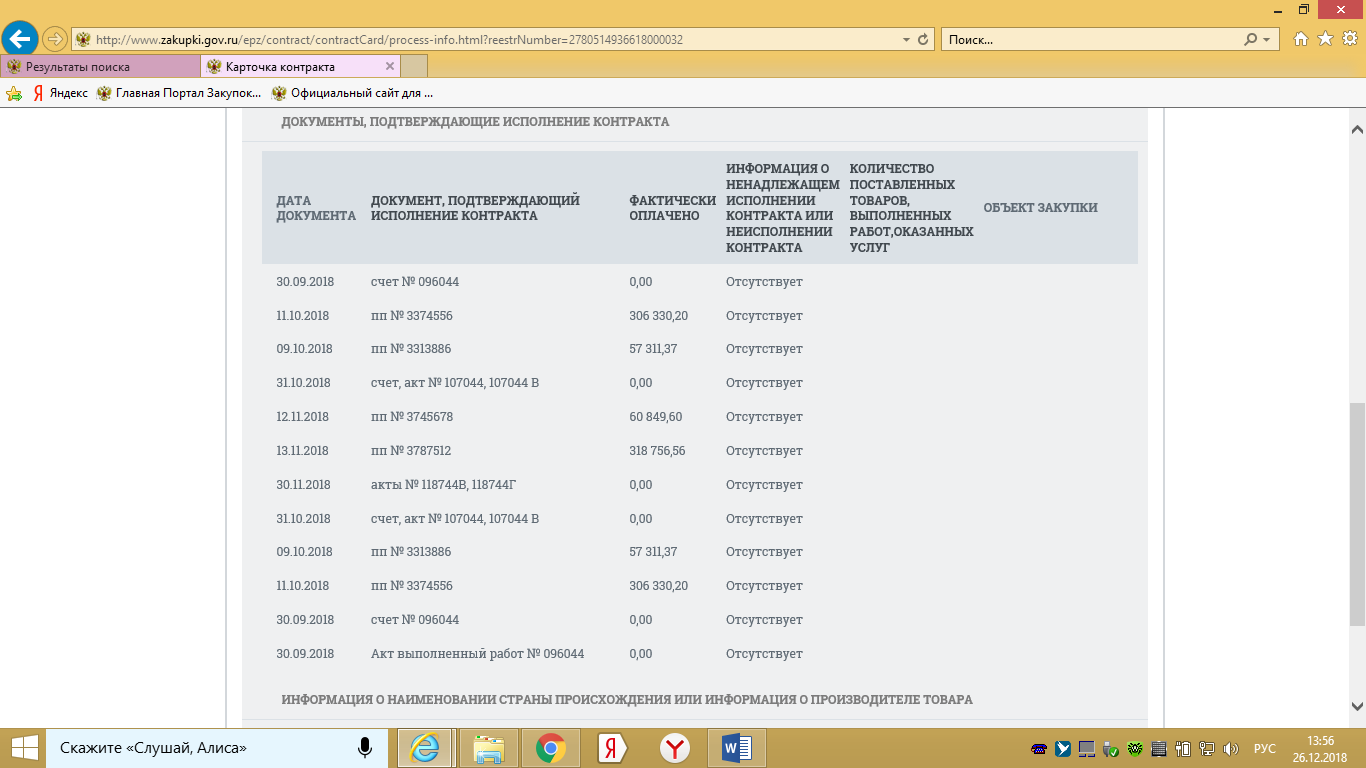Image resolution: width=1366 pixels, height=768 pixels.
Task: Click Информация о наименовании страны происхождения heading
Action: point(627,700)
